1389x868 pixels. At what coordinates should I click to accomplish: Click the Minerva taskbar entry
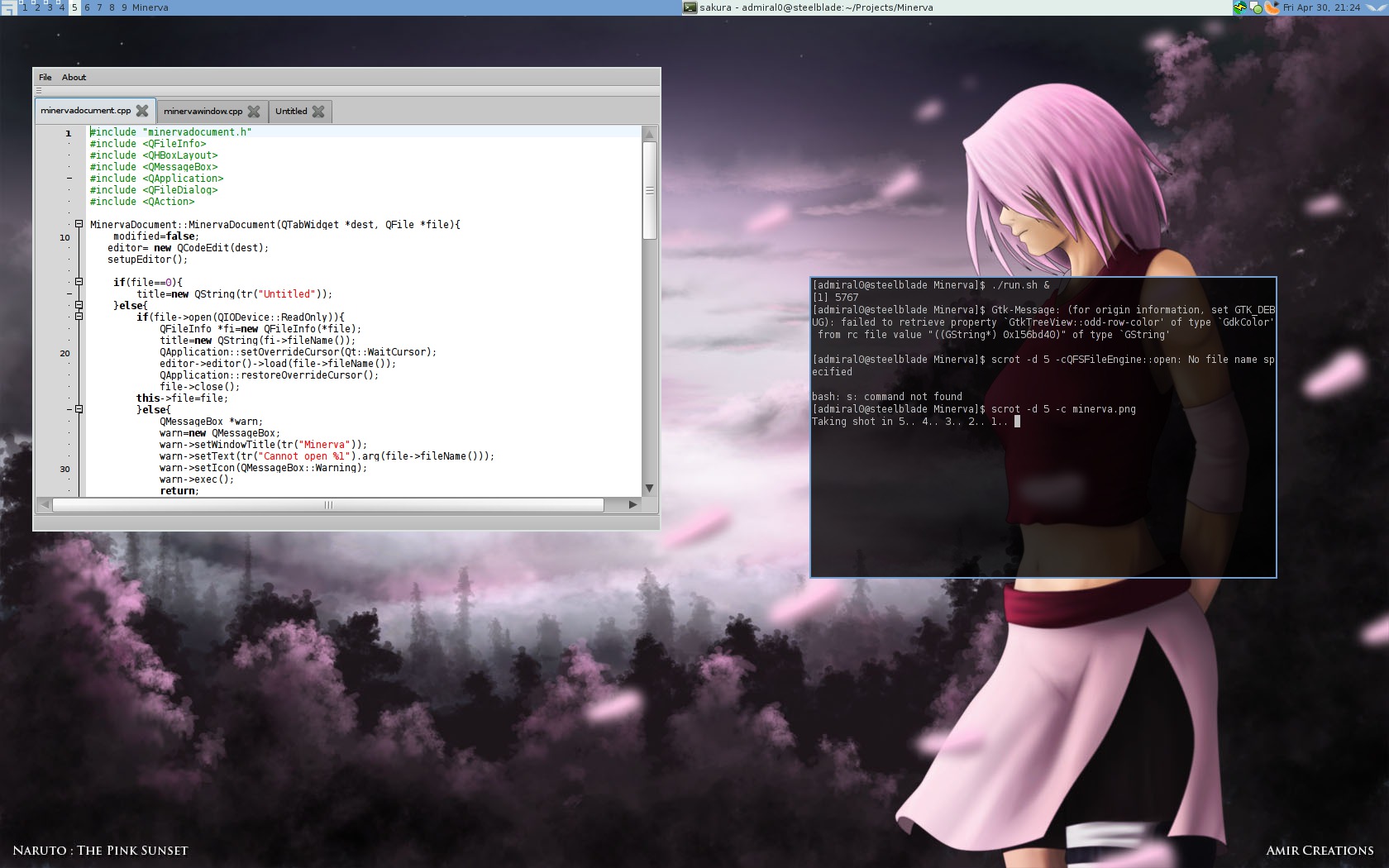[150, 7]
